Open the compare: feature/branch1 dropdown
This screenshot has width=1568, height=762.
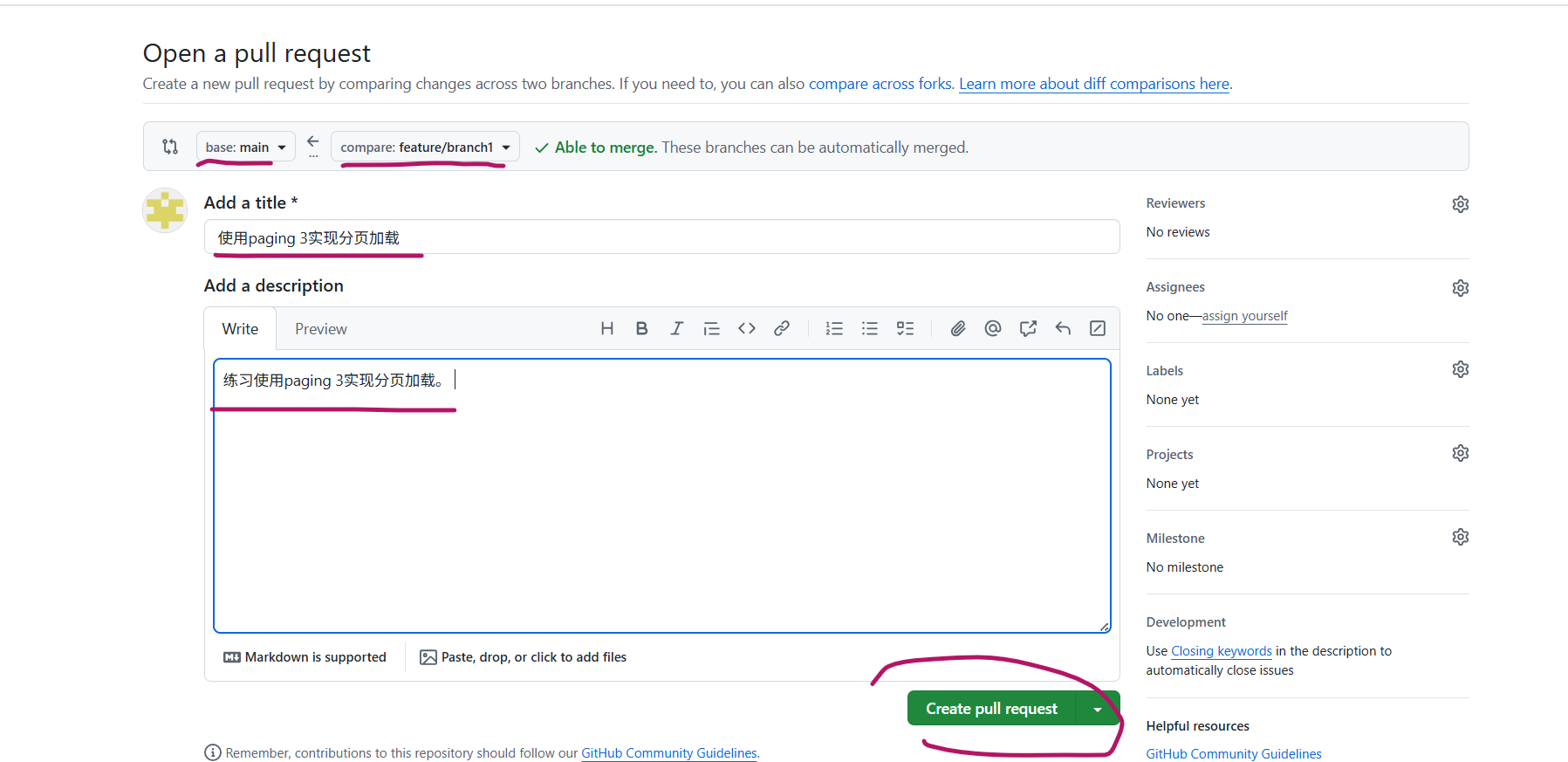coord(425,147)
